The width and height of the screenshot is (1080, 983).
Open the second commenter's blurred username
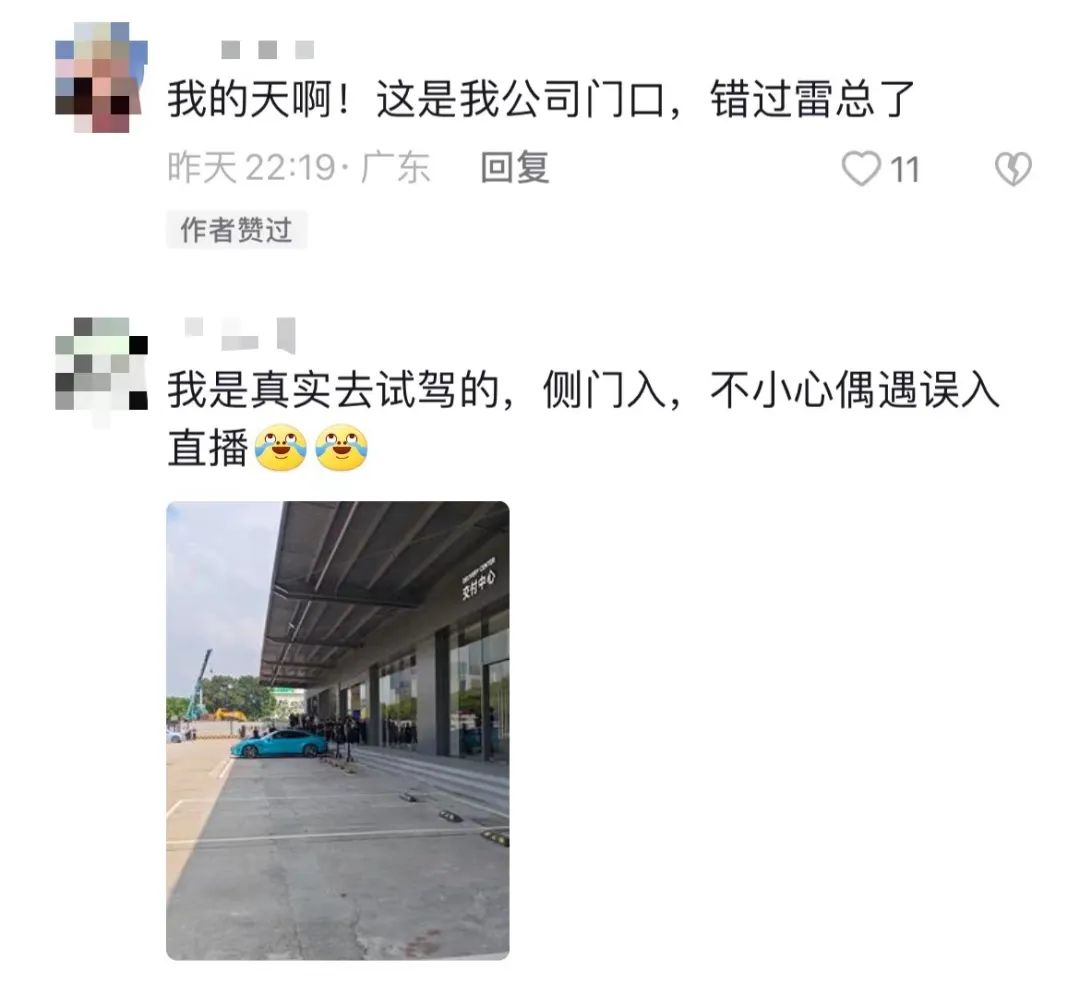pos(240,335)
